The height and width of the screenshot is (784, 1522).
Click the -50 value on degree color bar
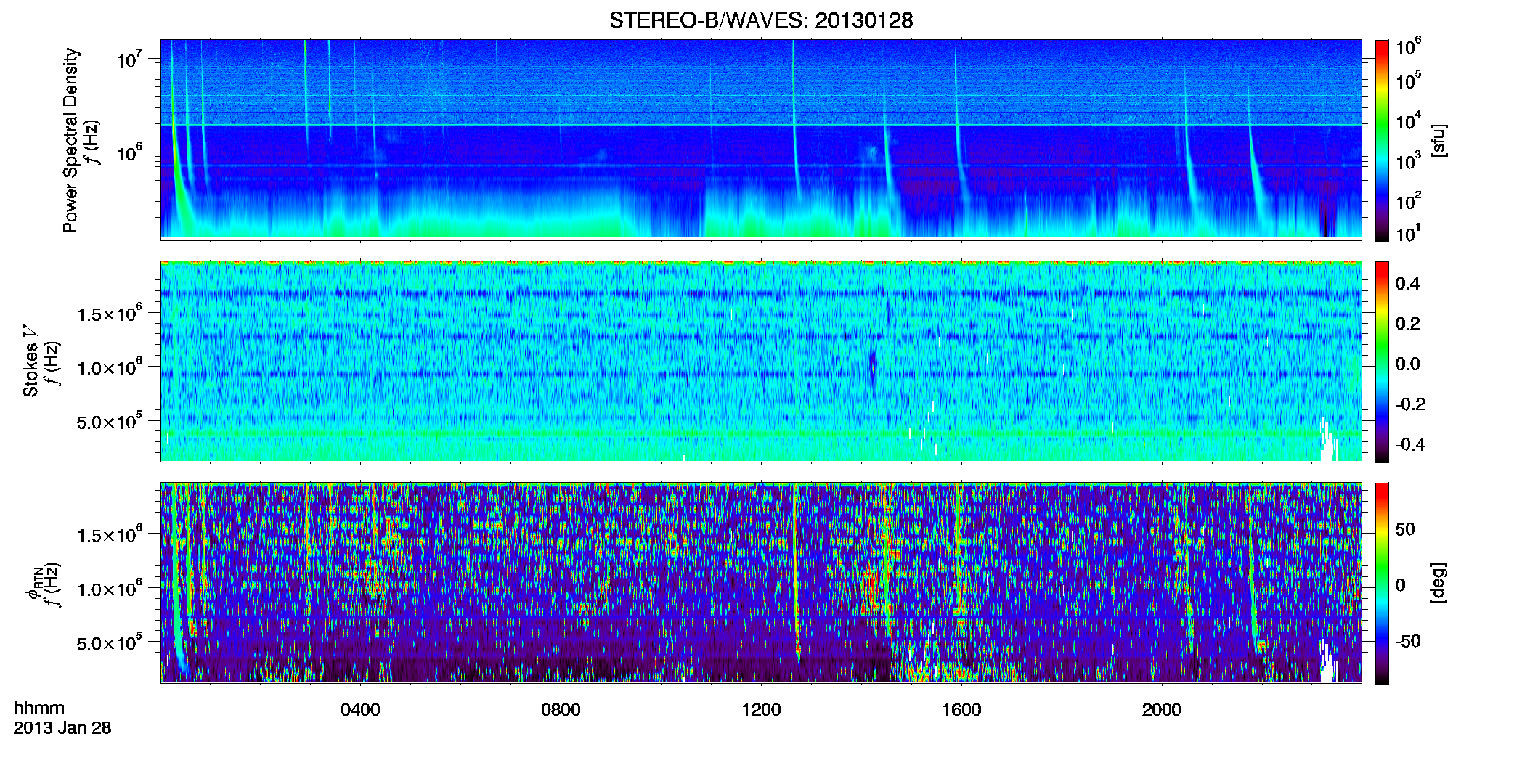[x=1408, y=641]
